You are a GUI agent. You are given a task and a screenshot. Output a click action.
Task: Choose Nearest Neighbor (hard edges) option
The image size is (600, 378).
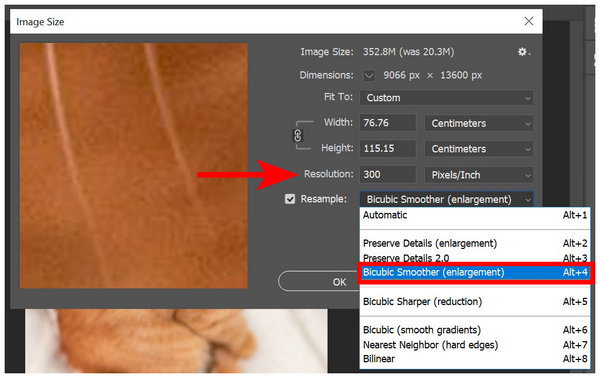[475, 345]
